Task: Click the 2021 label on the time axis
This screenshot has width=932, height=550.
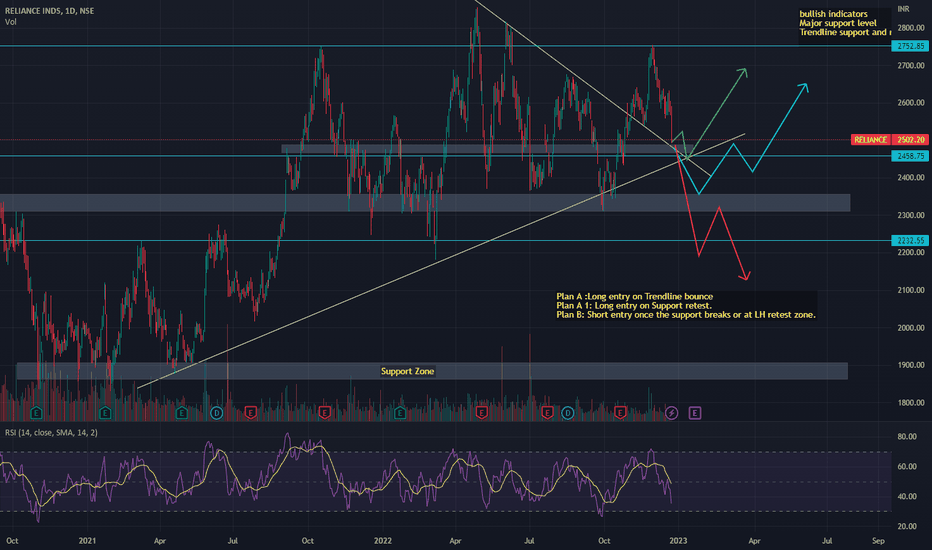Action: tap(87, 540)
